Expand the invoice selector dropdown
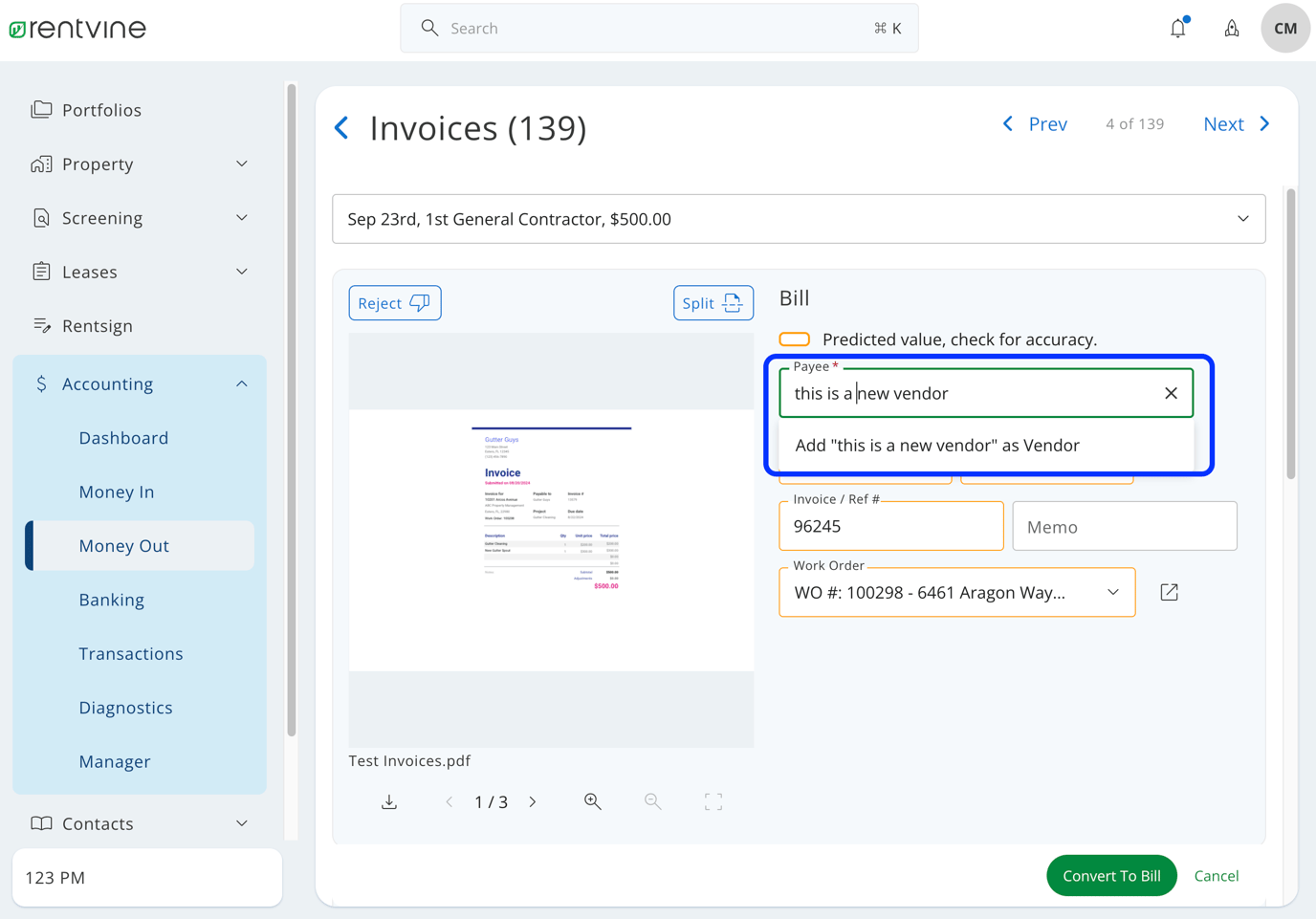 1242,219
